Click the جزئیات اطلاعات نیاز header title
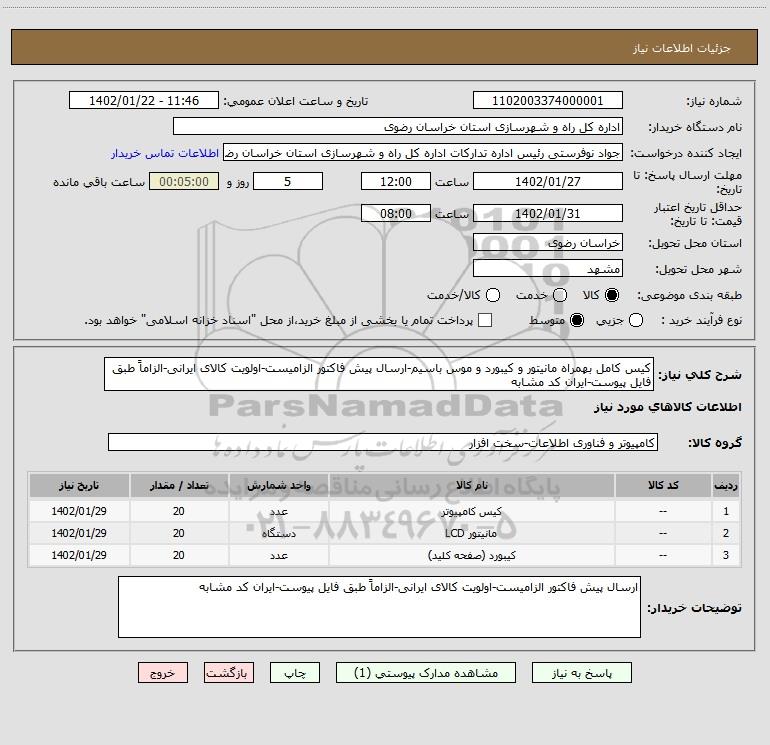Viewport: 770px width, 745px height. pos(682,48)
